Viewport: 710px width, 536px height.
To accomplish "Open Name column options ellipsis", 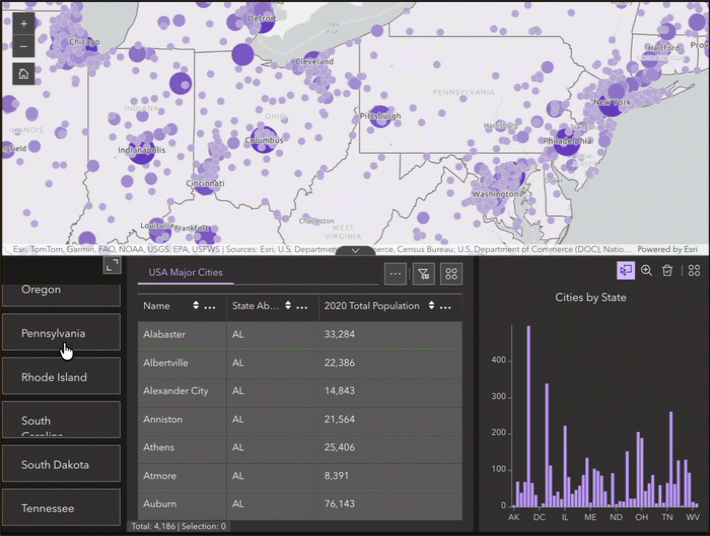I will pyautogui.click(x=210, y=306).
